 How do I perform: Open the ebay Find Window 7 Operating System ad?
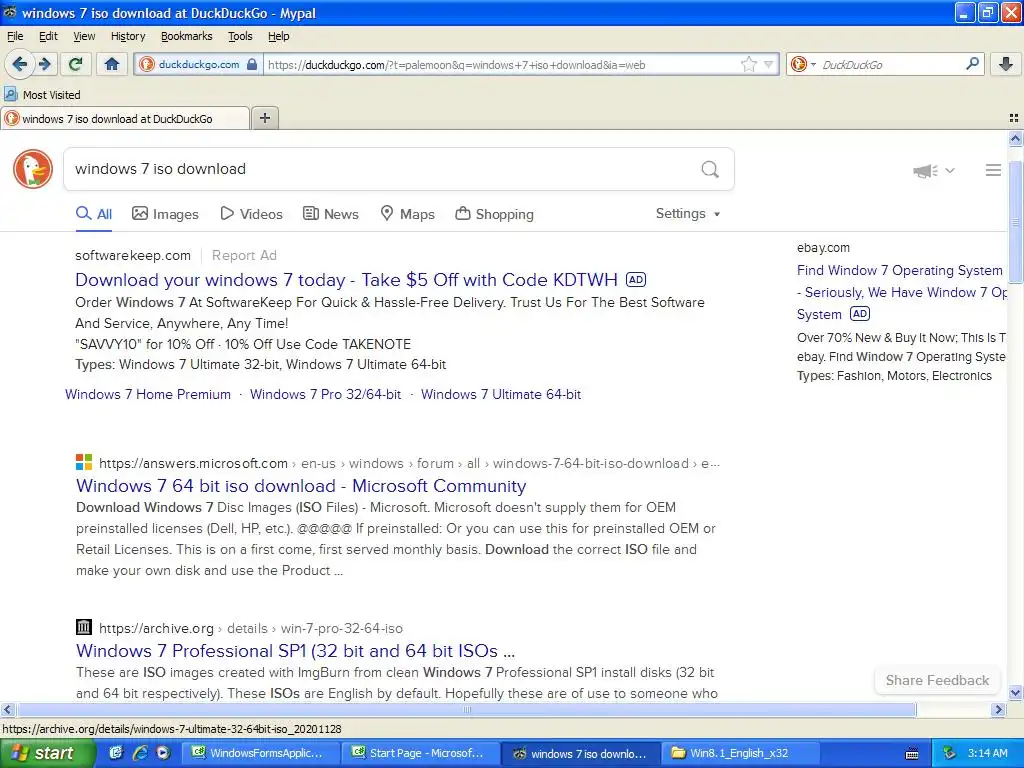pyautogui.click(x=902, y=292)
